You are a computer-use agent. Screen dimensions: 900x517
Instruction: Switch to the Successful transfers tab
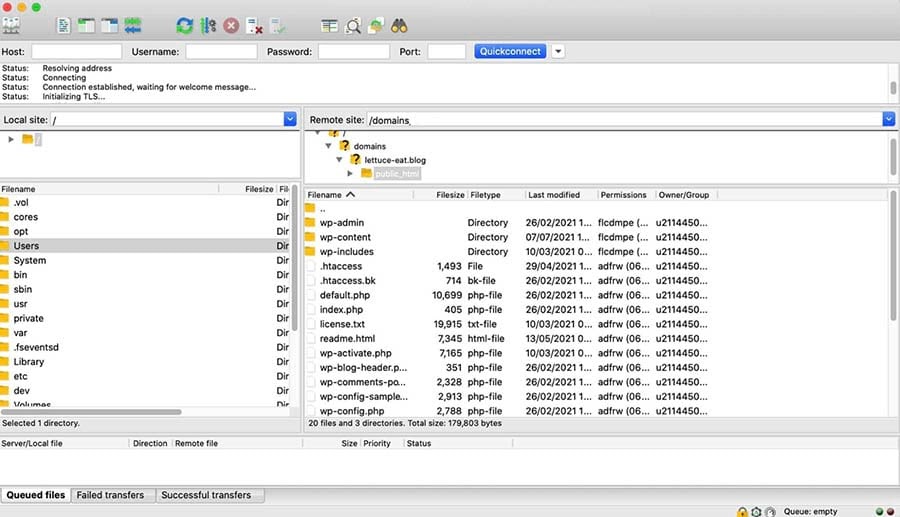(206, 495)
